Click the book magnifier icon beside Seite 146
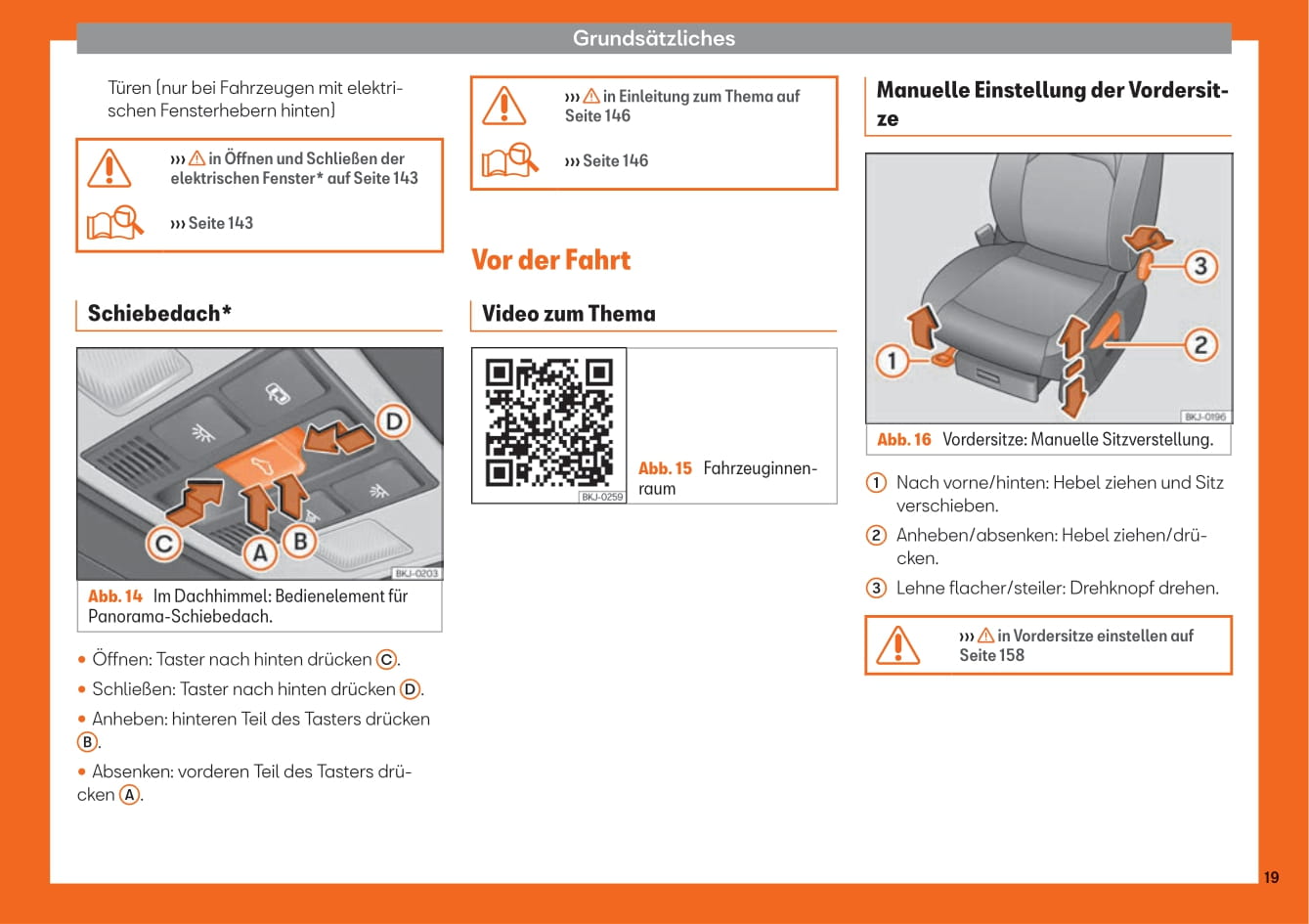1309x924 pixels. point(509,160)
